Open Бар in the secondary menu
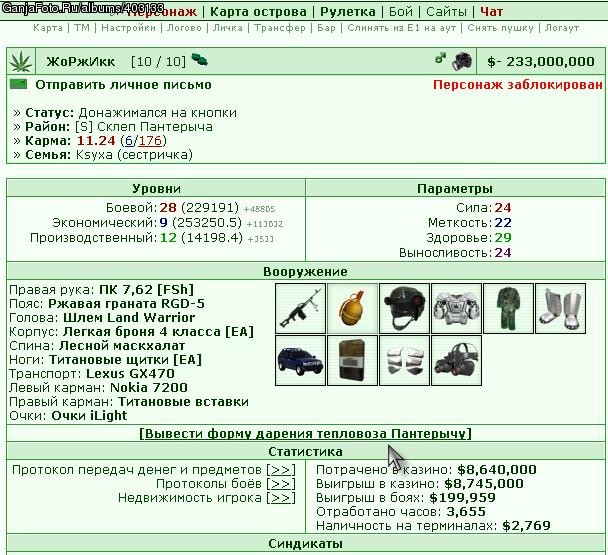This screenshot has width=608, height=555. click(x=326, y=28)
